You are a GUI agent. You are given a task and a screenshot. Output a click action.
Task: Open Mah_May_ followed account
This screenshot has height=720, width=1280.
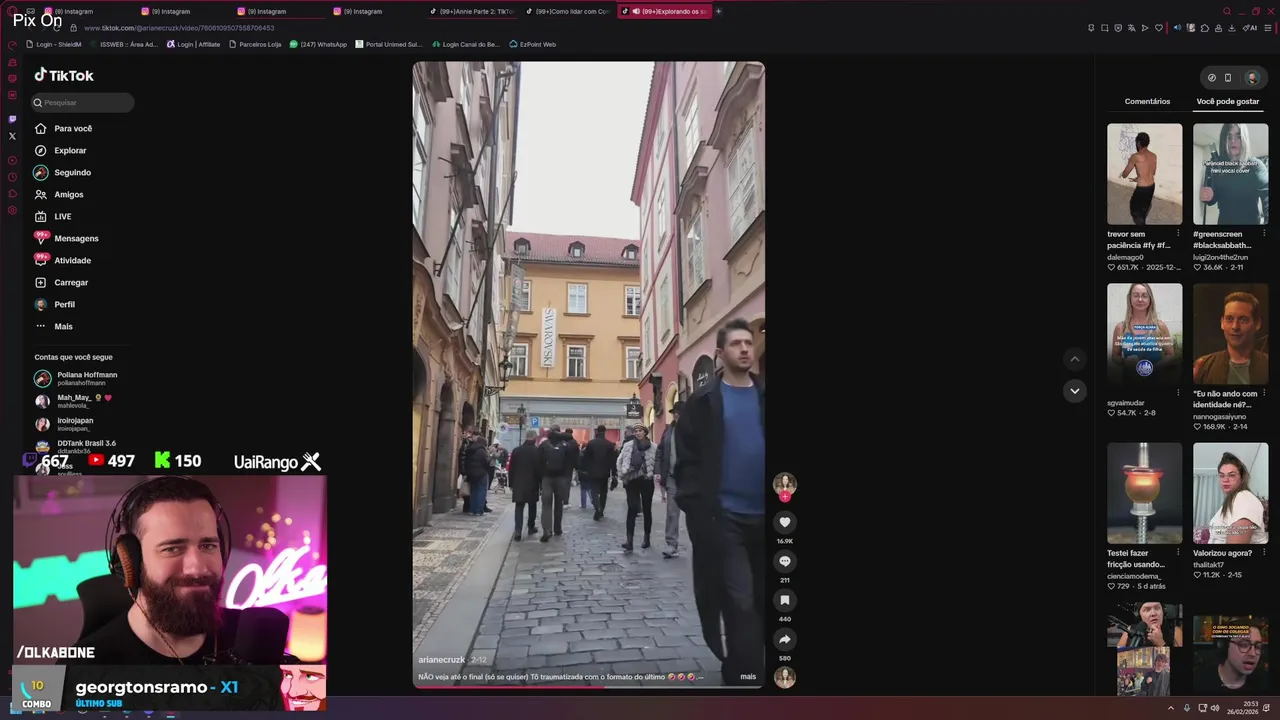click(x=73, y=401)
